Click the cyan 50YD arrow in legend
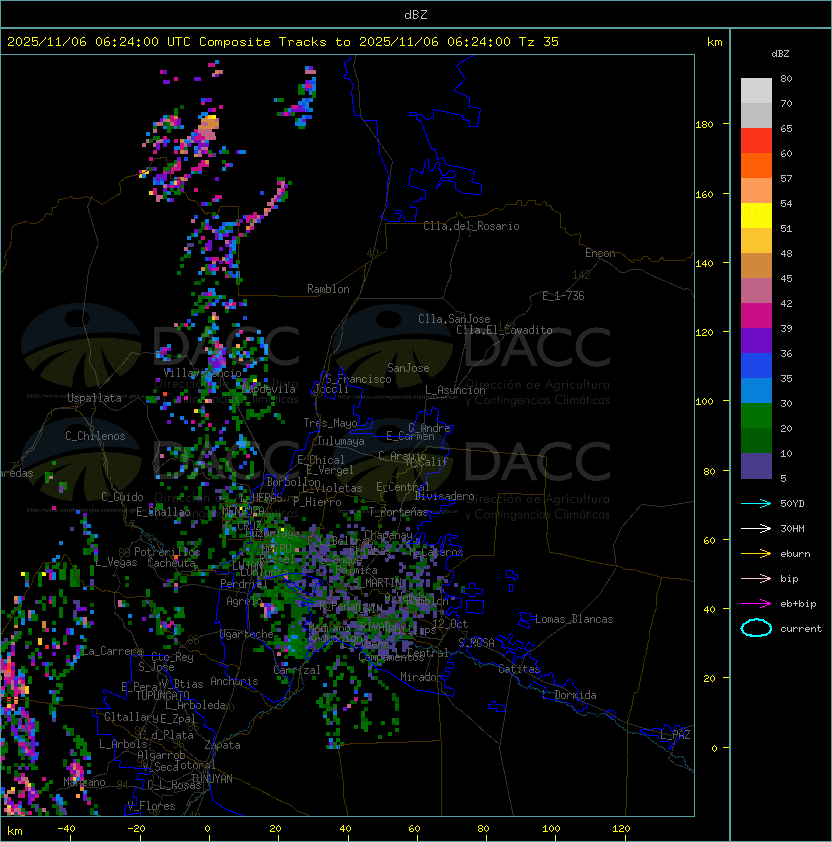The width and height of the screenshot is (832, 842). (x=756, y=503)
